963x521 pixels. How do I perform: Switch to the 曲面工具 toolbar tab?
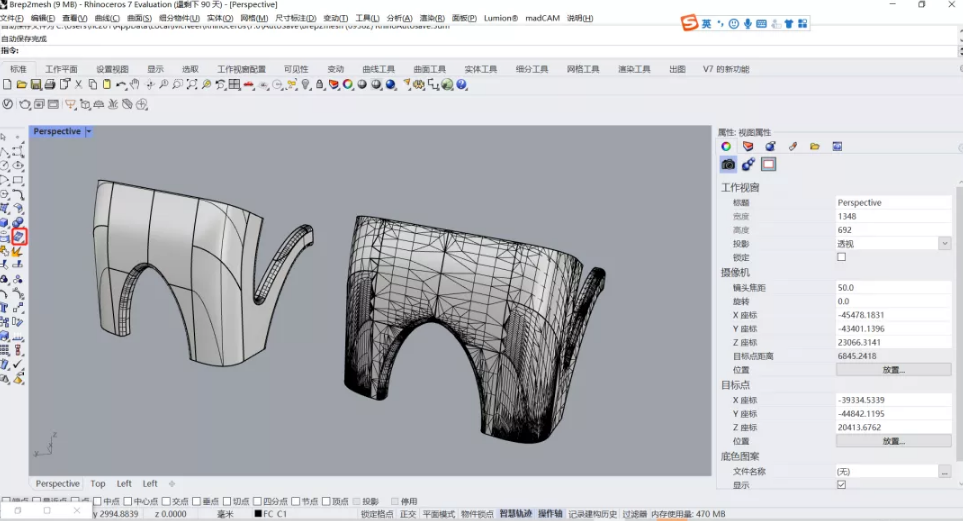click(x=429, y=69)
